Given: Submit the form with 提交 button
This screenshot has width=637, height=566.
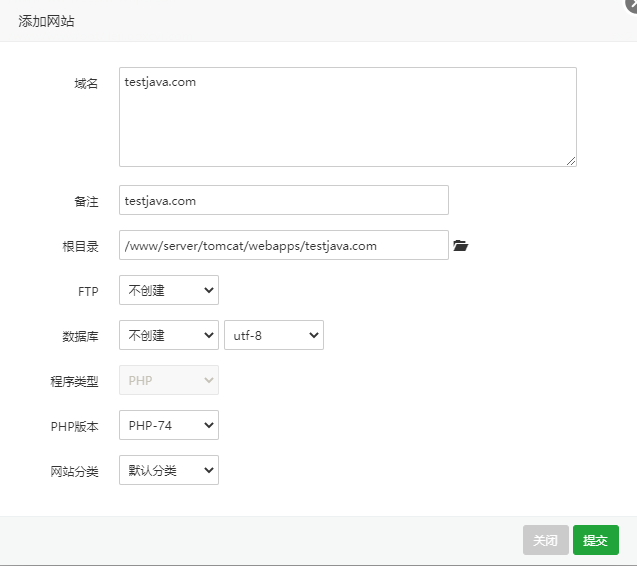Looking at the screenshot, I should point(596,540).
